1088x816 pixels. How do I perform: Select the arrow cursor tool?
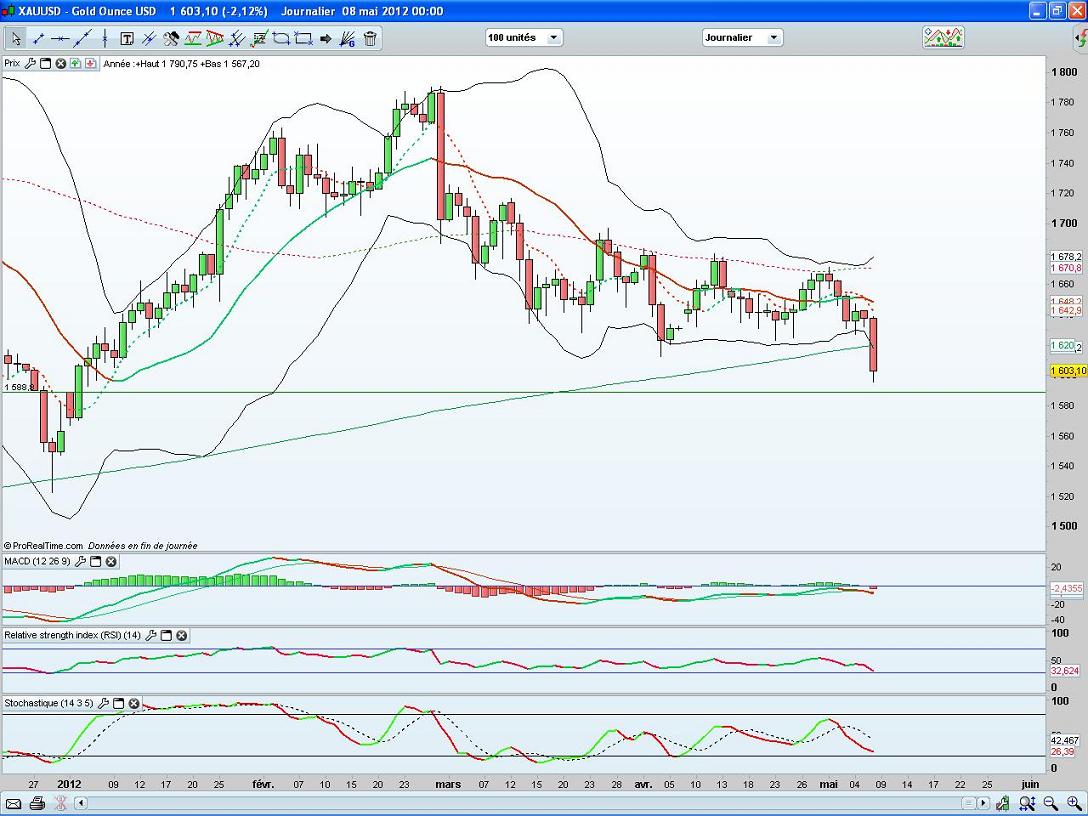16,39
